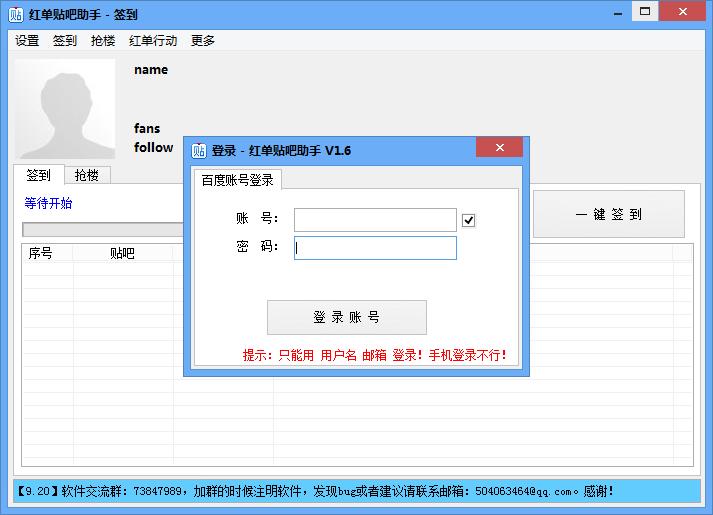Open the 更多 menu
The width and height of the screenshot is (713, 515).
pyautogui.click(x=202, y=41)
